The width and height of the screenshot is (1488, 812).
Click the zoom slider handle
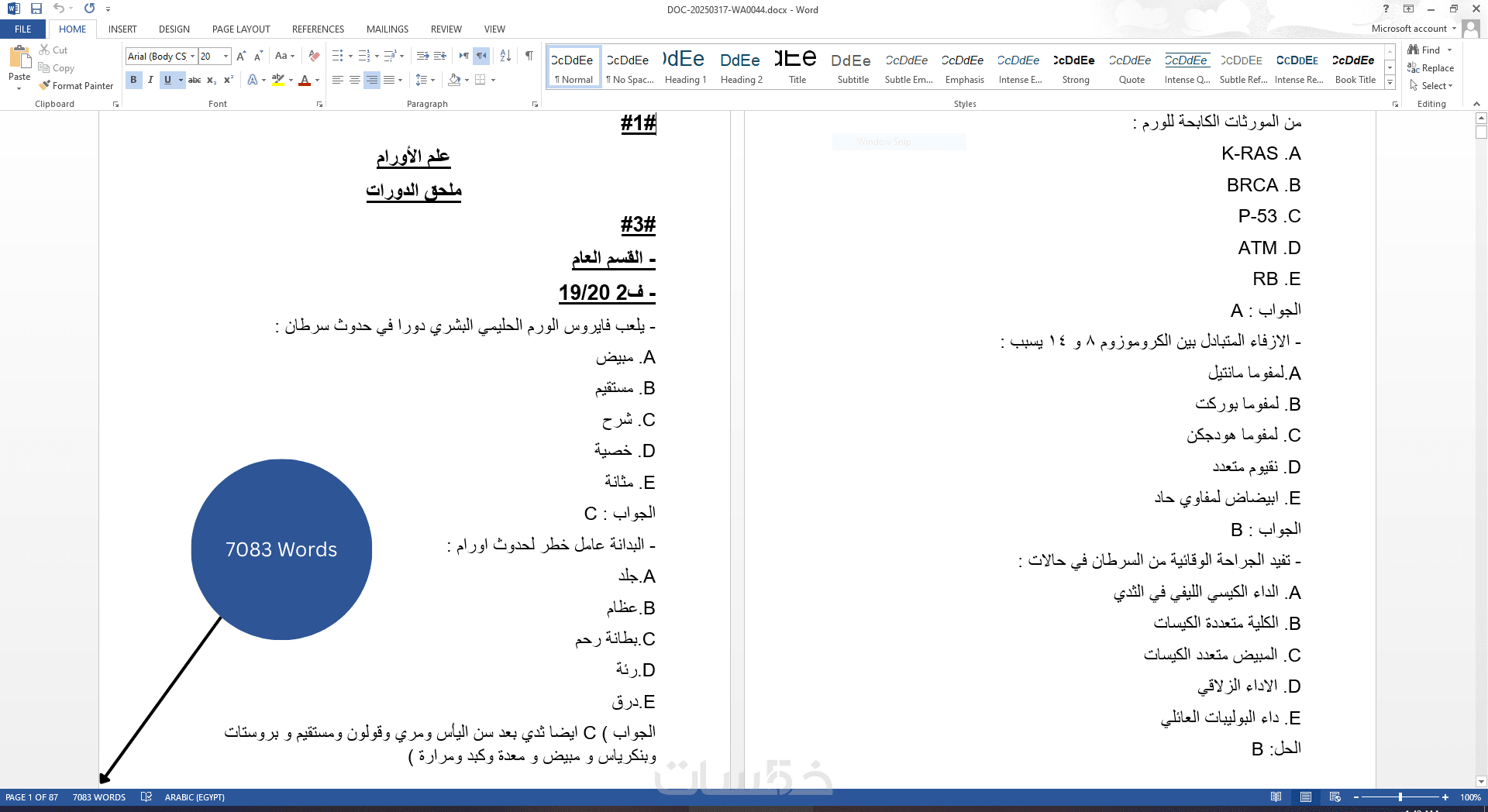[x=1400, y=797]
